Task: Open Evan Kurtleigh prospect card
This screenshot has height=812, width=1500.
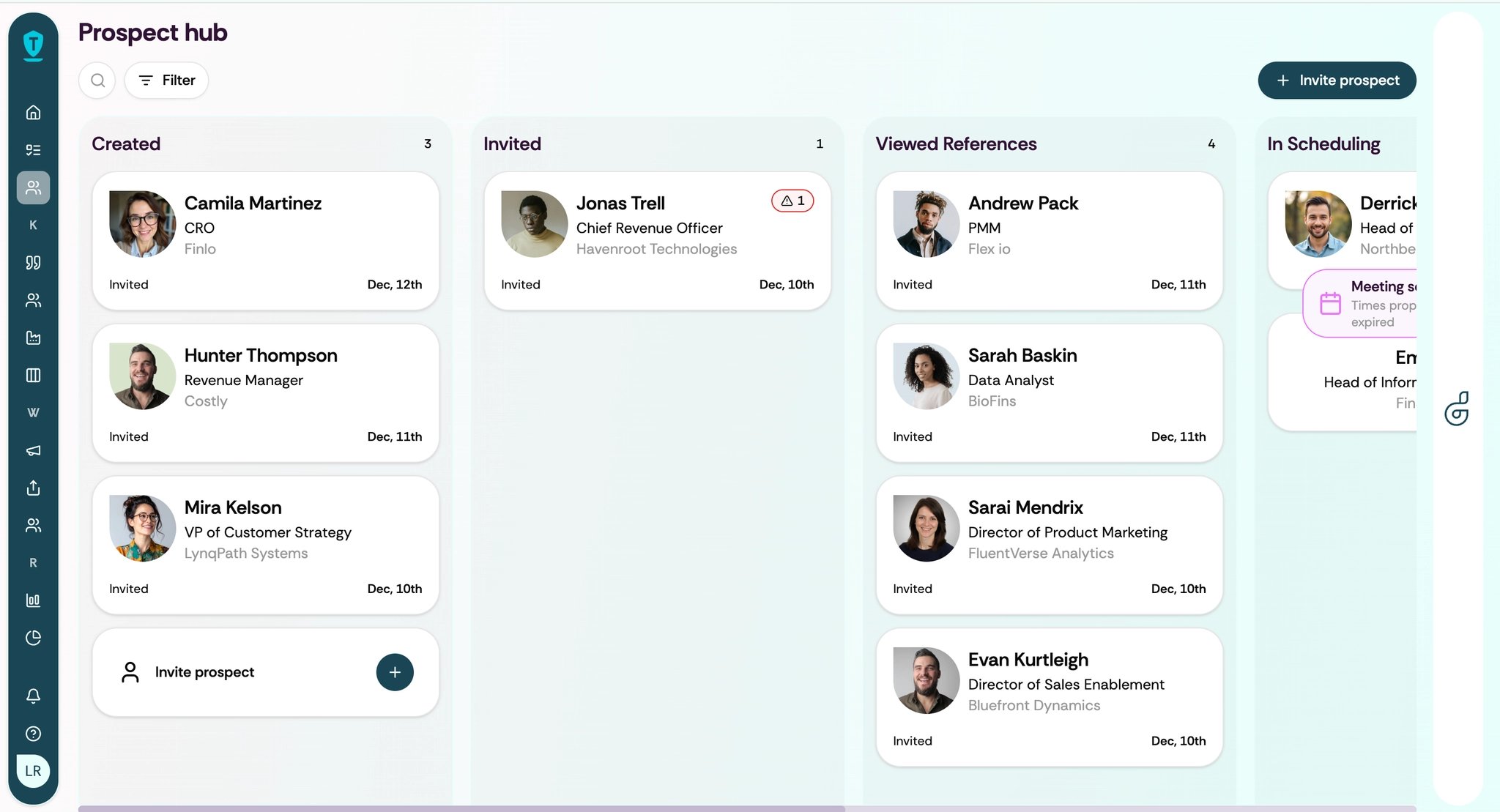Action: coord(1050,698)
